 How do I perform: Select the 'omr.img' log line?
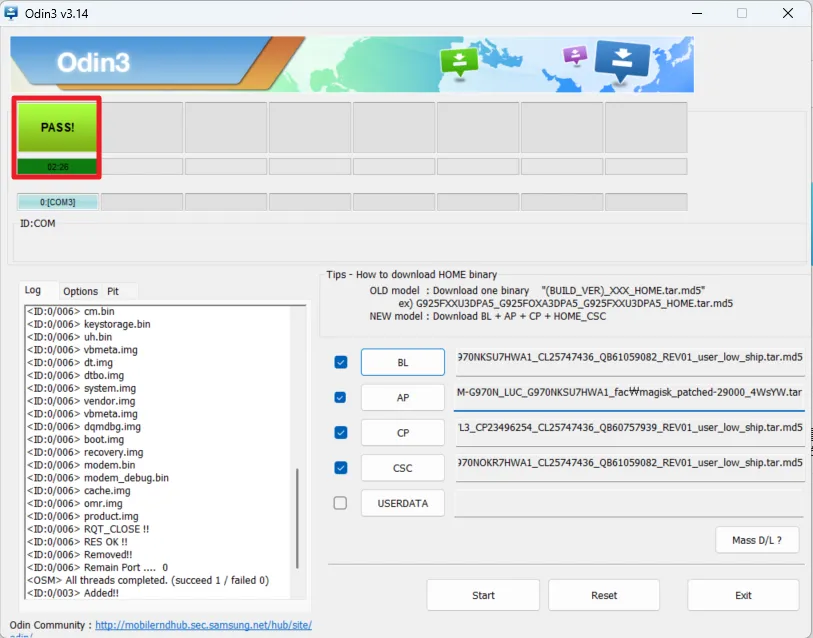(x=75, y=504)
